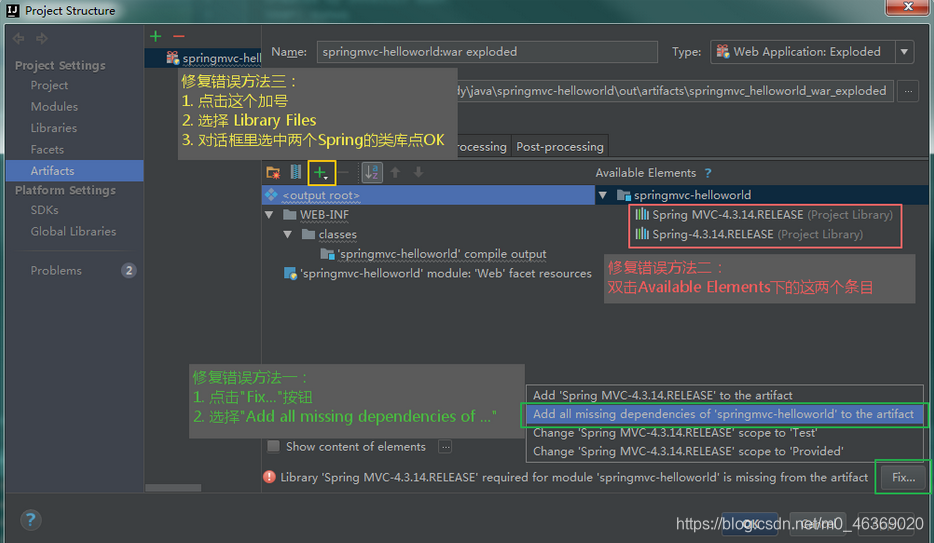
Task: Open Modules settings section
Action: pos(54,107)
